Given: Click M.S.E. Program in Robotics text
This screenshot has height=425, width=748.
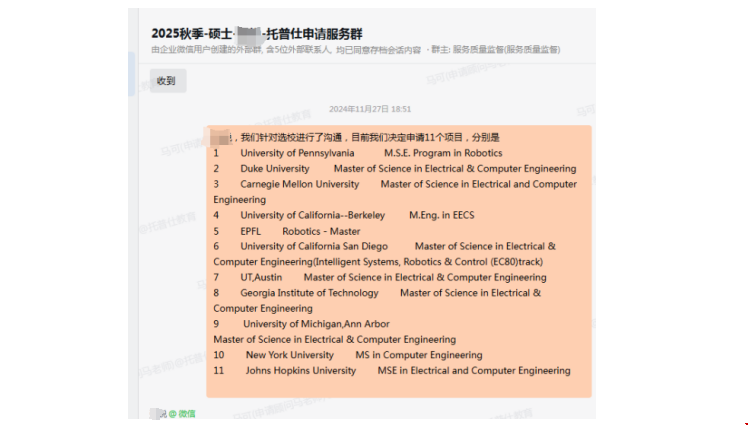Looking at the screenshot, I should 443,153.
